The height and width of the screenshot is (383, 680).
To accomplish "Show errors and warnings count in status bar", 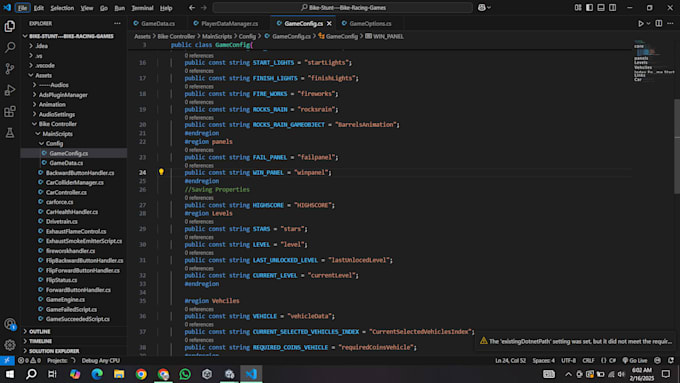I will click(x=29, y=360).
